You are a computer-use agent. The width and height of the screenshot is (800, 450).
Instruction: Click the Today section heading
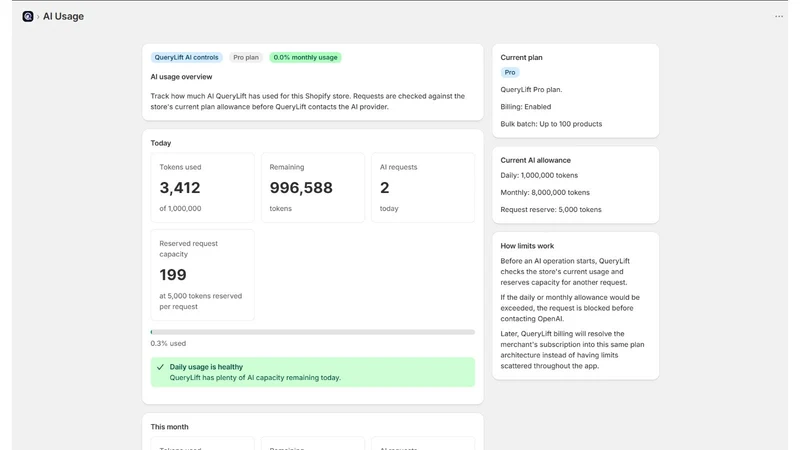click(161, 143)
